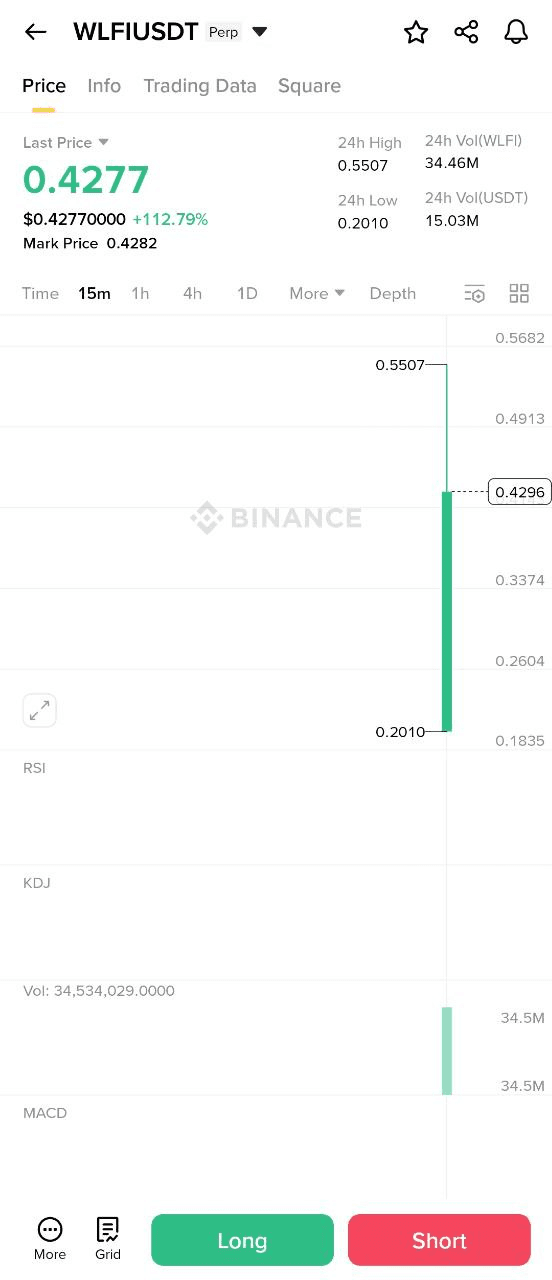
Task: Open price alert bell icon
Action: pyautogui.click(x=516, y=32)
